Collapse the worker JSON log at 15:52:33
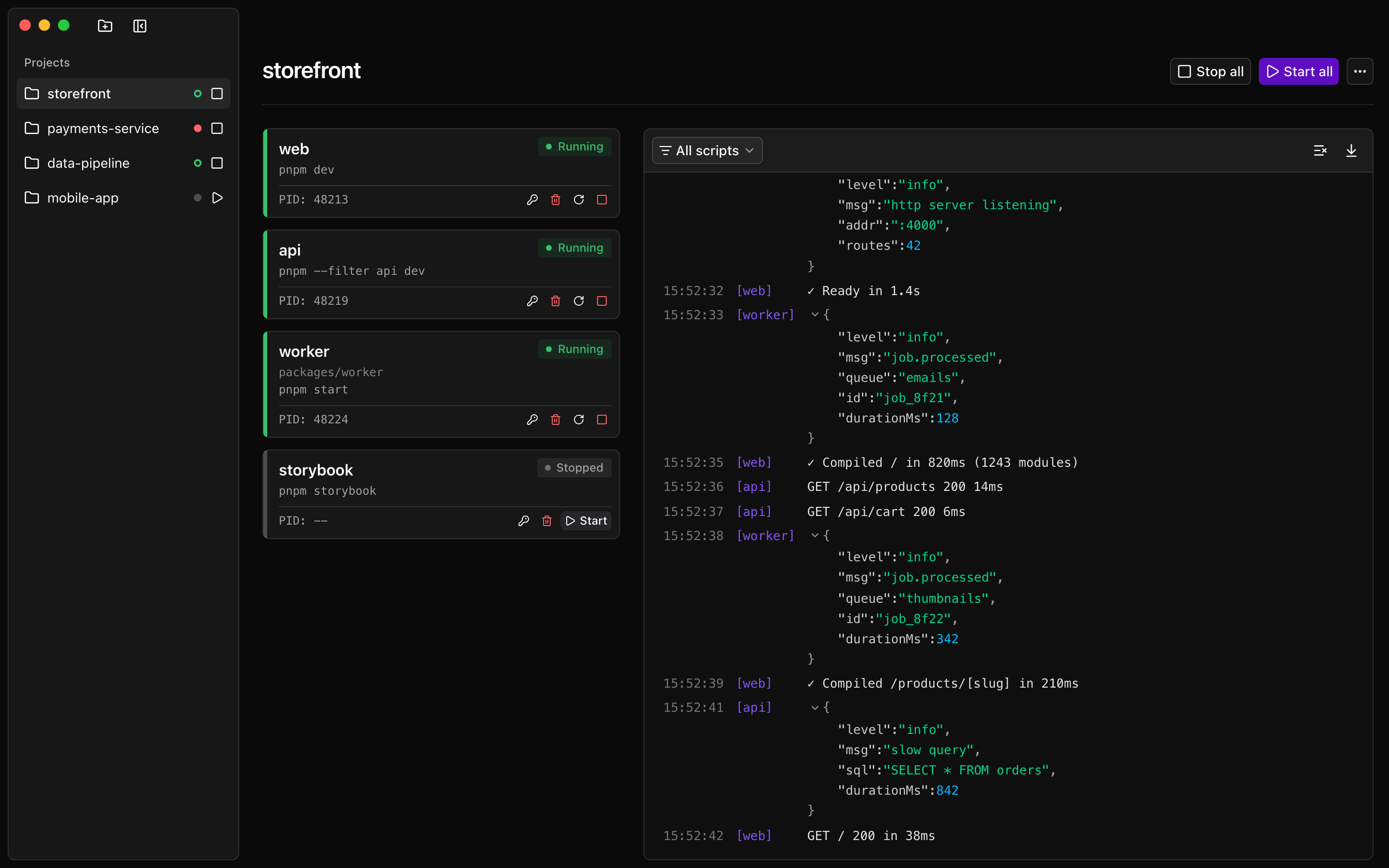 815,314
